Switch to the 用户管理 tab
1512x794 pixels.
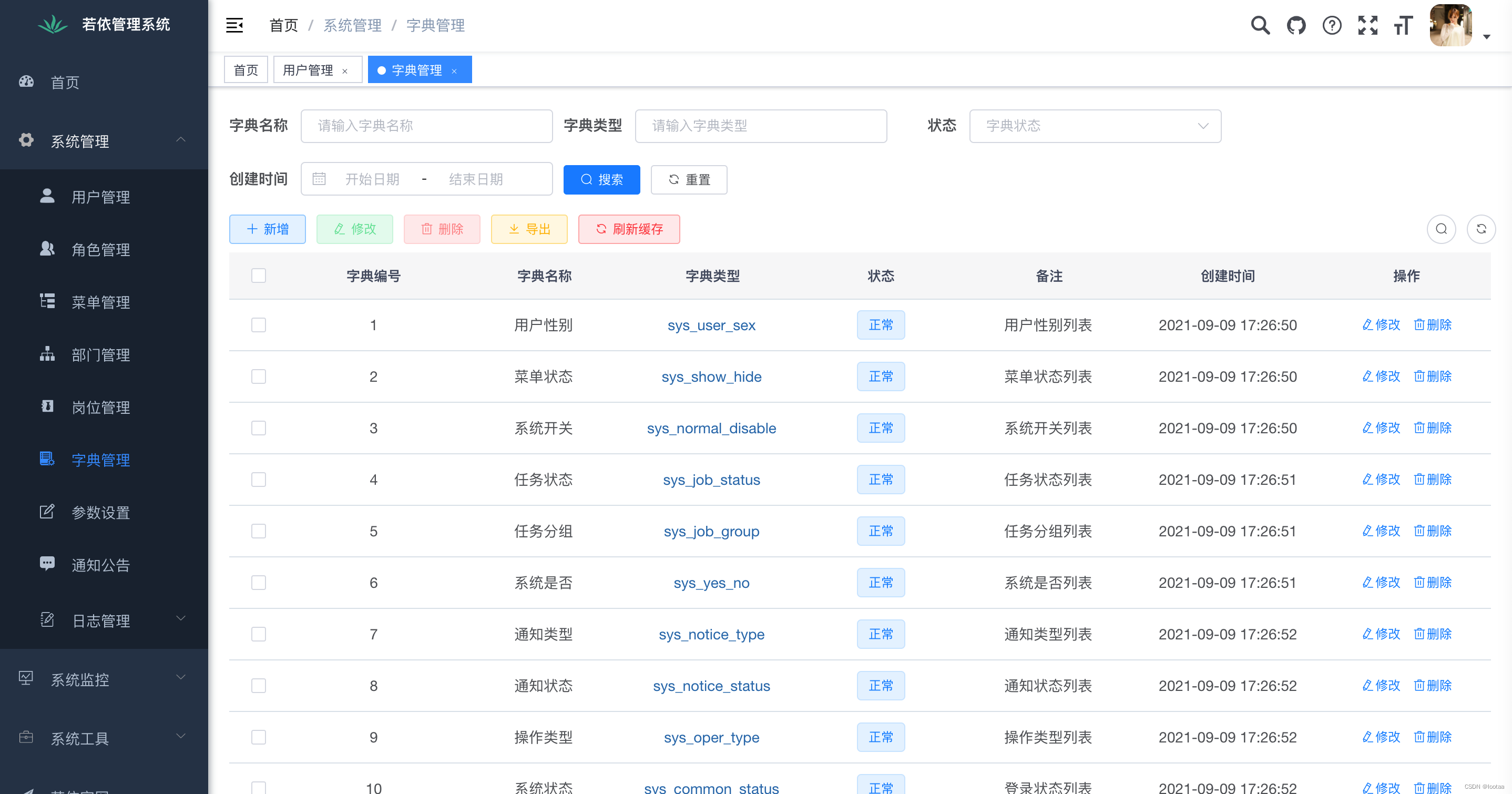pos(308,70)
